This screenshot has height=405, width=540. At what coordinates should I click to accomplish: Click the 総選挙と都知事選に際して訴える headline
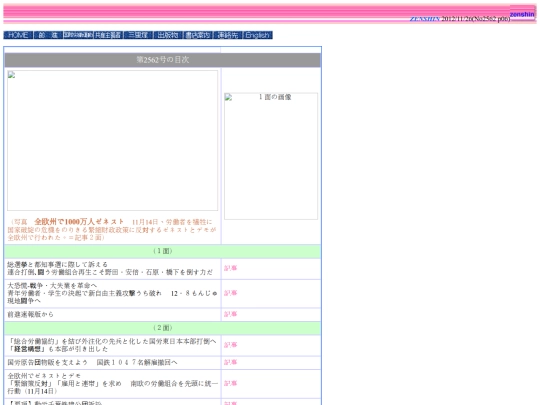pyautogui.click(x=58, y=264)
